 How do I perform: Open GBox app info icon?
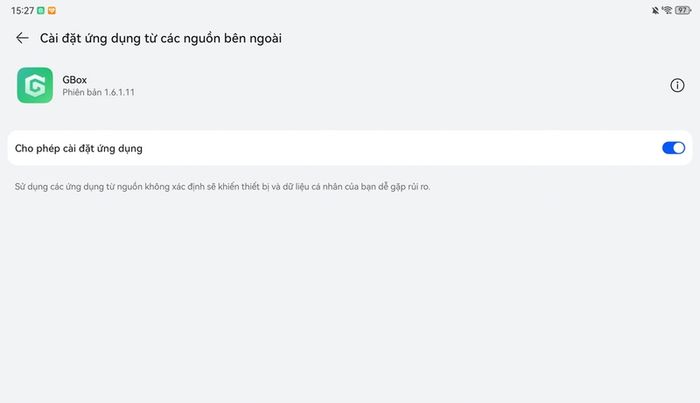point(677,85)
